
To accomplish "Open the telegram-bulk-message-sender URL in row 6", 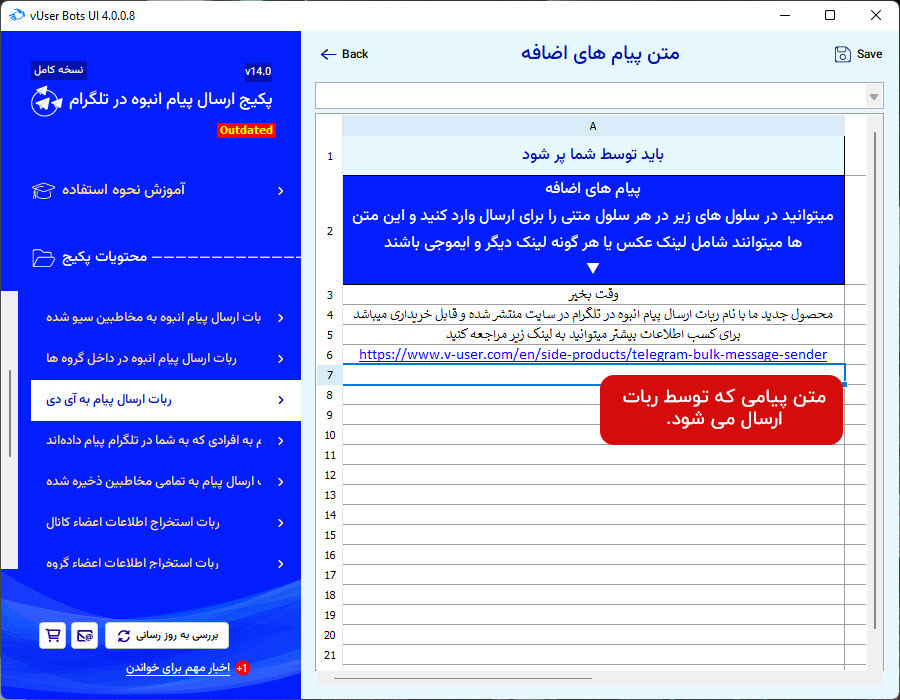I will (593, 355).
